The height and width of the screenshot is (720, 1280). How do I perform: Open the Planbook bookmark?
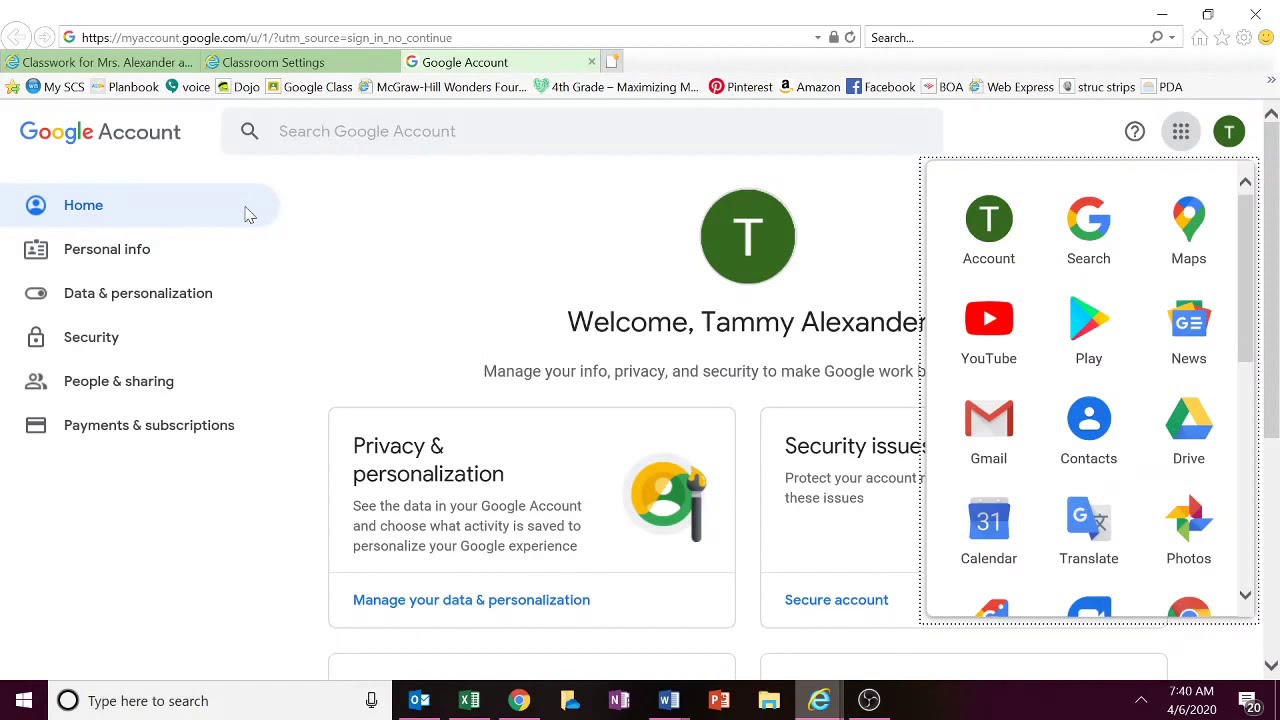(x=124, y=87)
